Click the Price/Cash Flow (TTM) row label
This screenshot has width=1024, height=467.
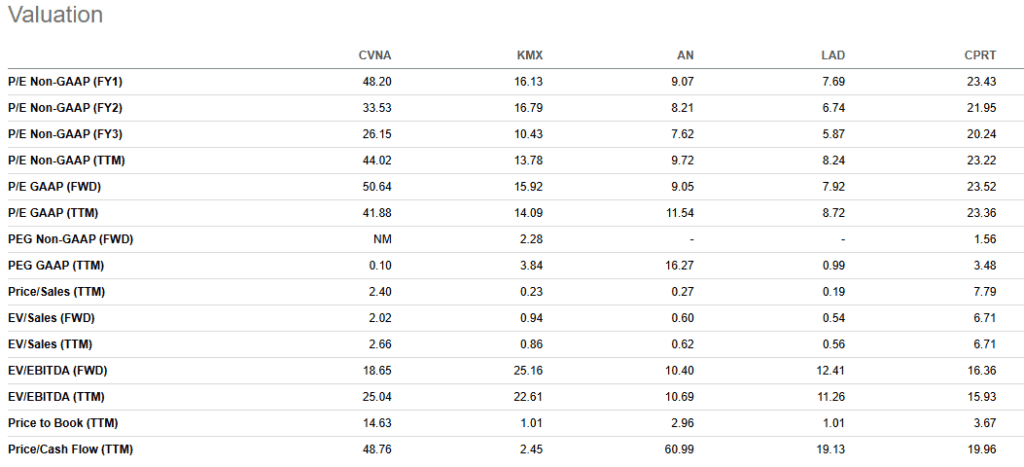69,449
